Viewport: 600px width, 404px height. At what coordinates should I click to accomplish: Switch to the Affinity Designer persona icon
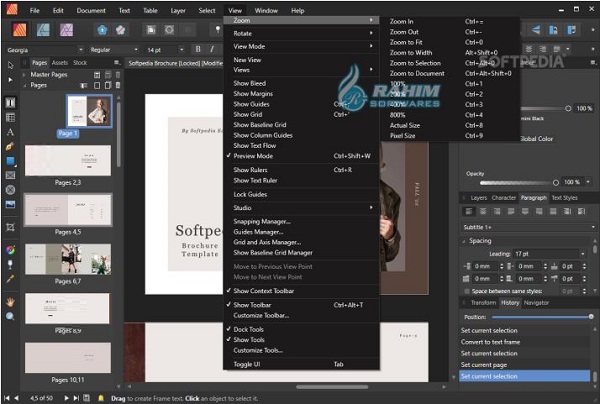[44, 29]
